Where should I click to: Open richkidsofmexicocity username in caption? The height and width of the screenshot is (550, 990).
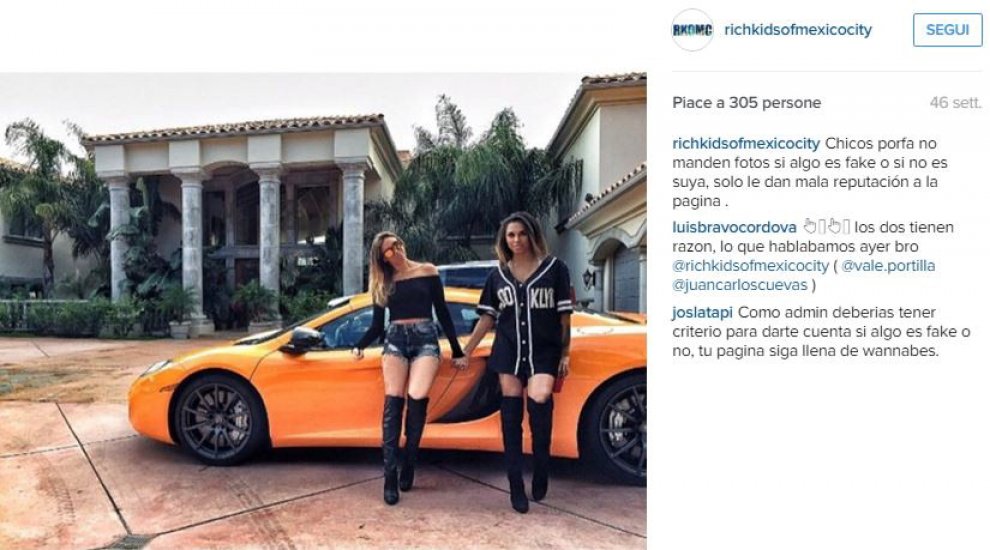746,143
